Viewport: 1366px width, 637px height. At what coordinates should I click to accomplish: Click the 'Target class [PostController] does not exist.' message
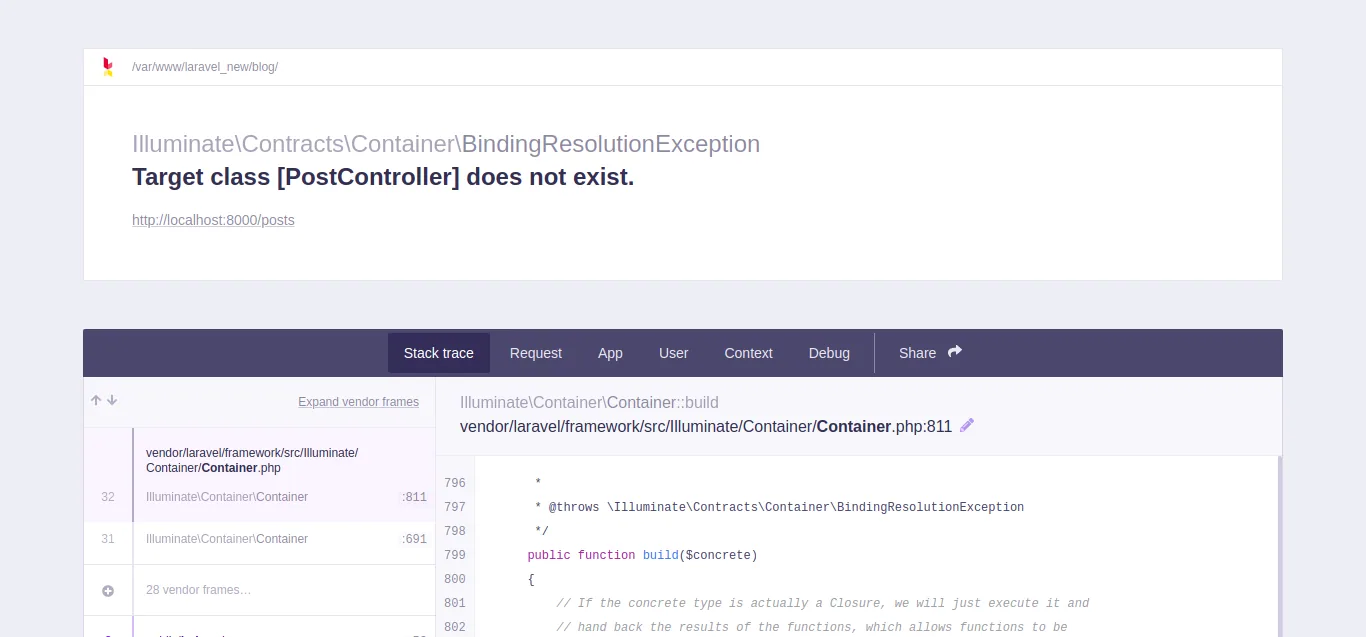(383, 177)
